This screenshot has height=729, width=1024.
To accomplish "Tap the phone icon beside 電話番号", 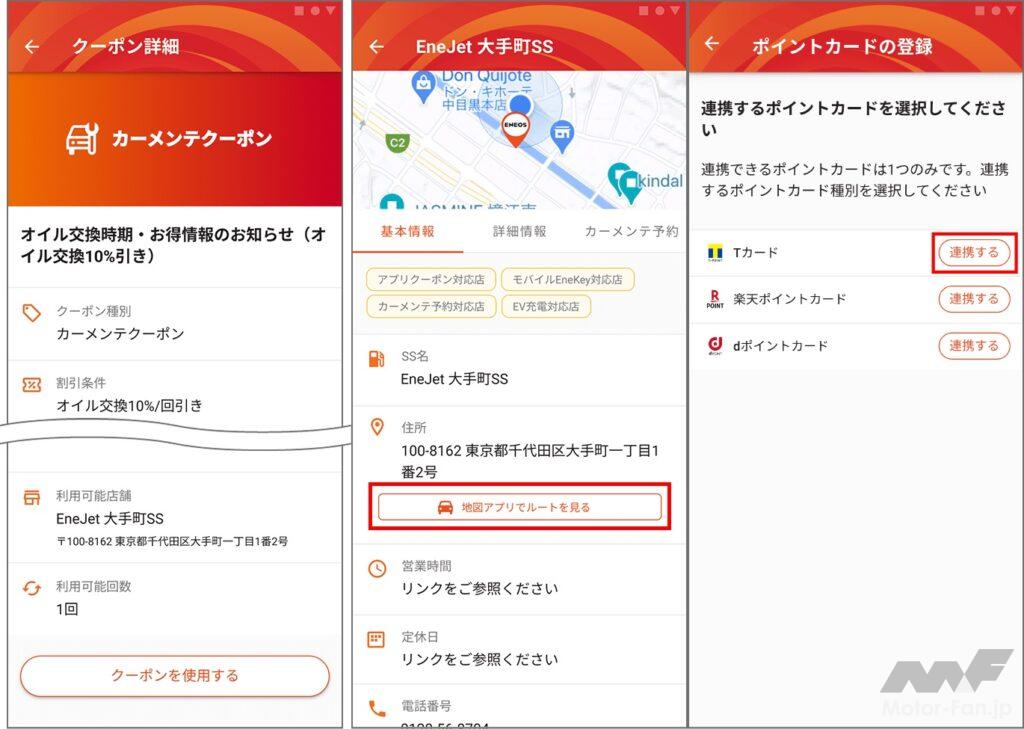I will point(377,709).
